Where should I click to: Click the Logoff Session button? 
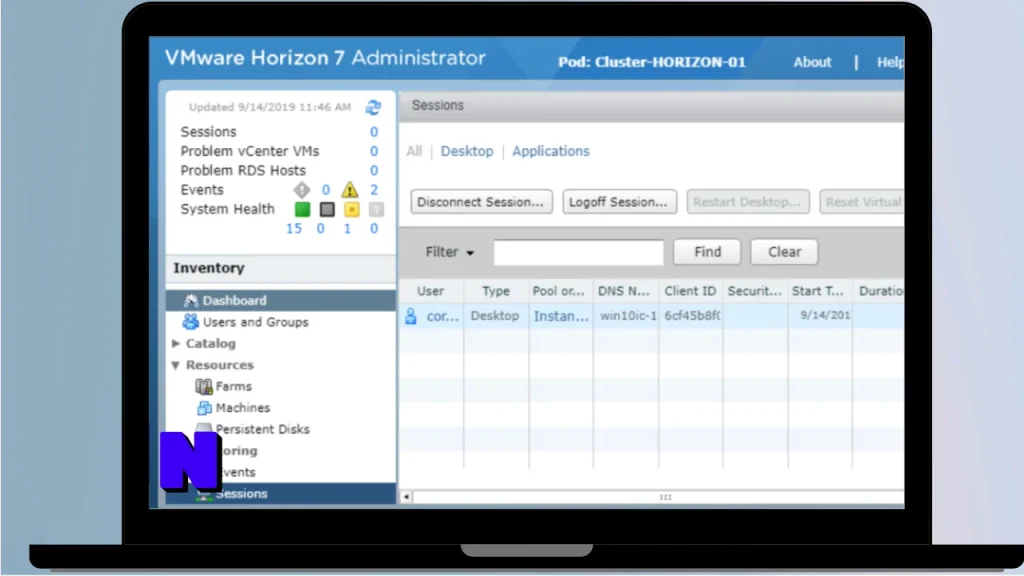coord(620,202)
